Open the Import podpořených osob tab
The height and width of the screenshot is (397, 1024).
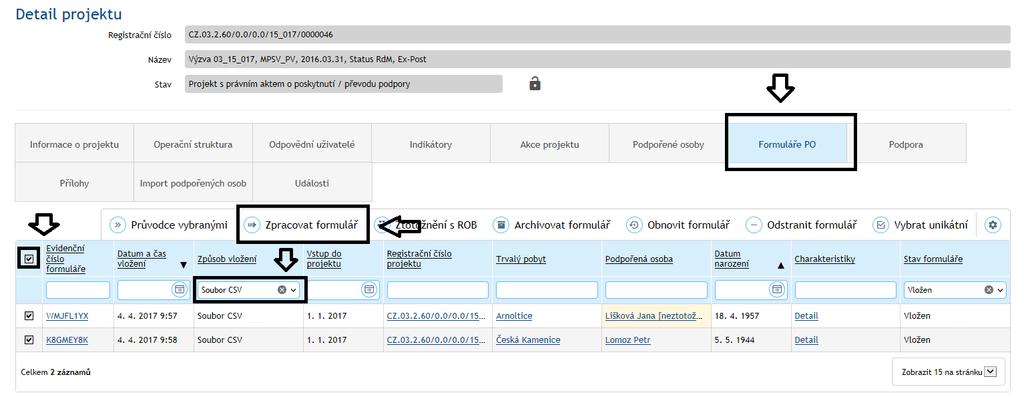193,183
